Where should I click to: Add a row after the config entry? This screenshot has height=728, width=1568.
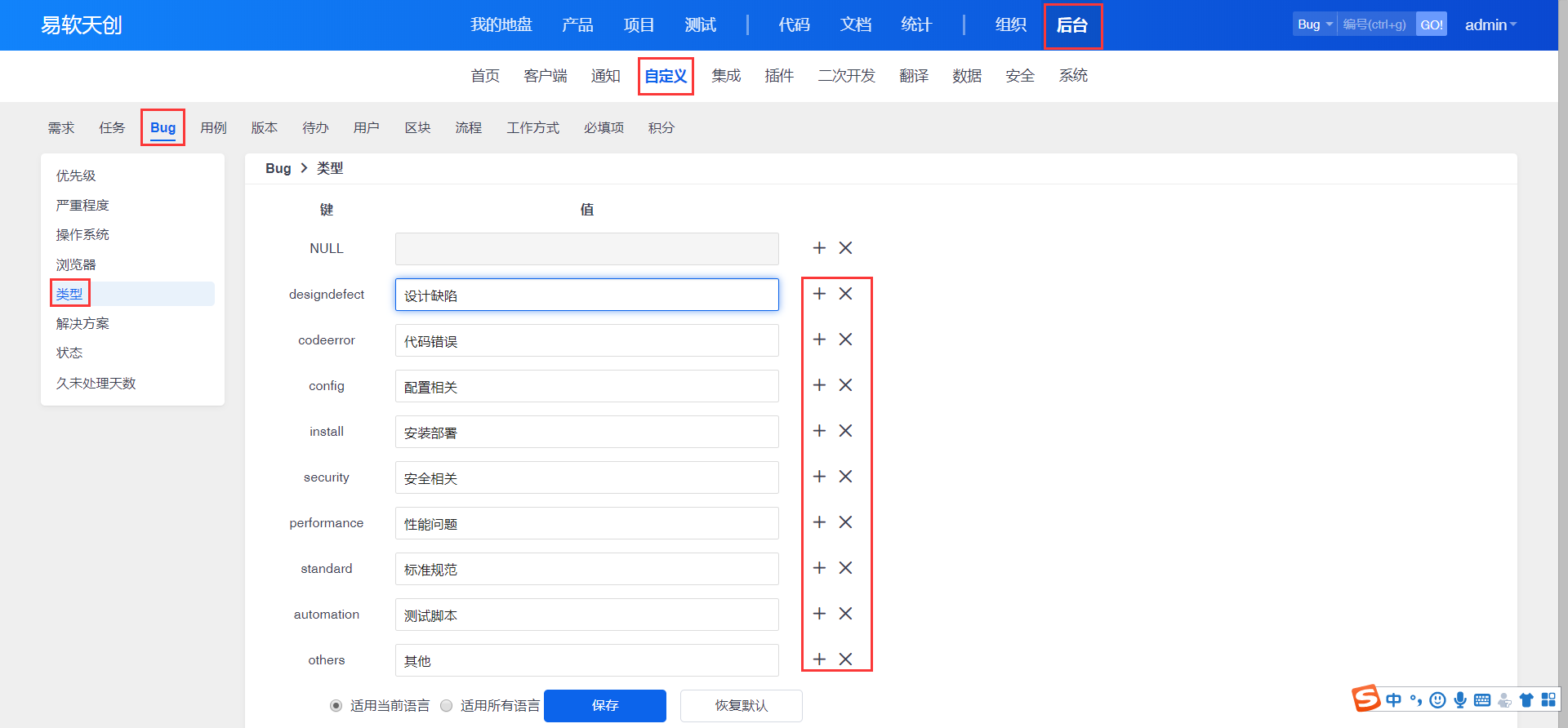(x=819, y=385)
